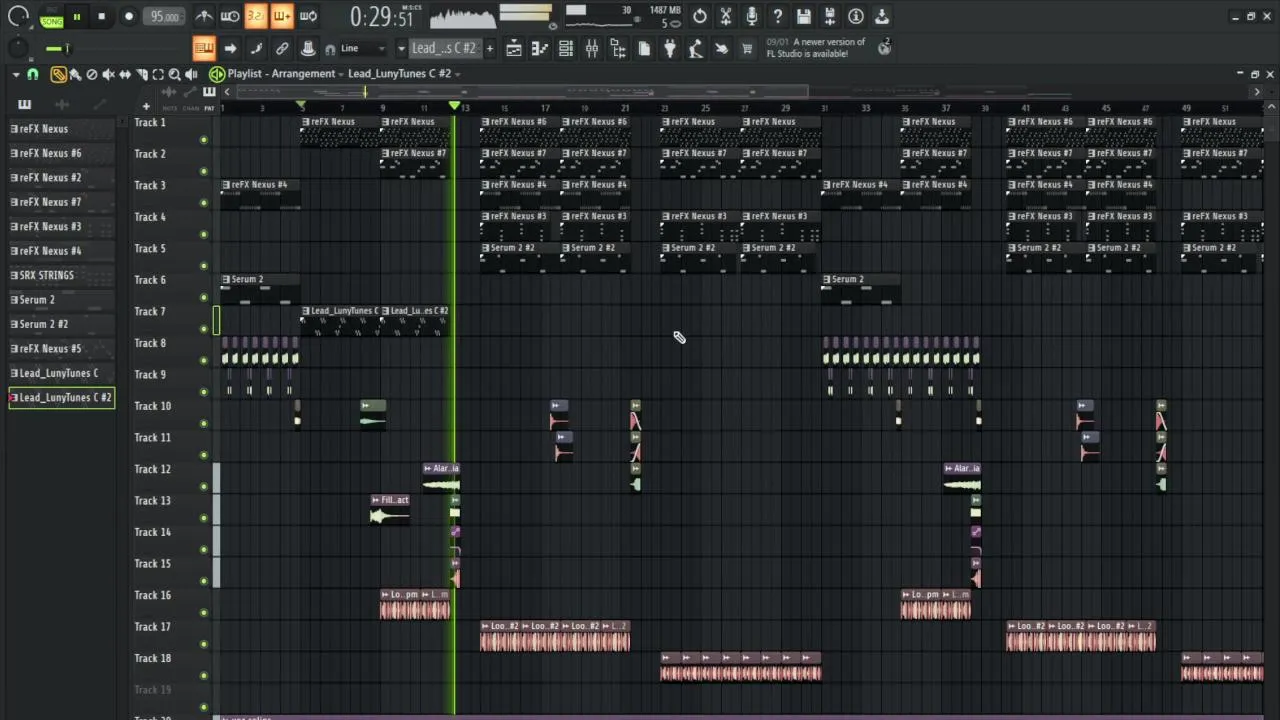Toggle loop recording
The height and width of the screenshot is (720, 1280).
click(x=308, y=16)
